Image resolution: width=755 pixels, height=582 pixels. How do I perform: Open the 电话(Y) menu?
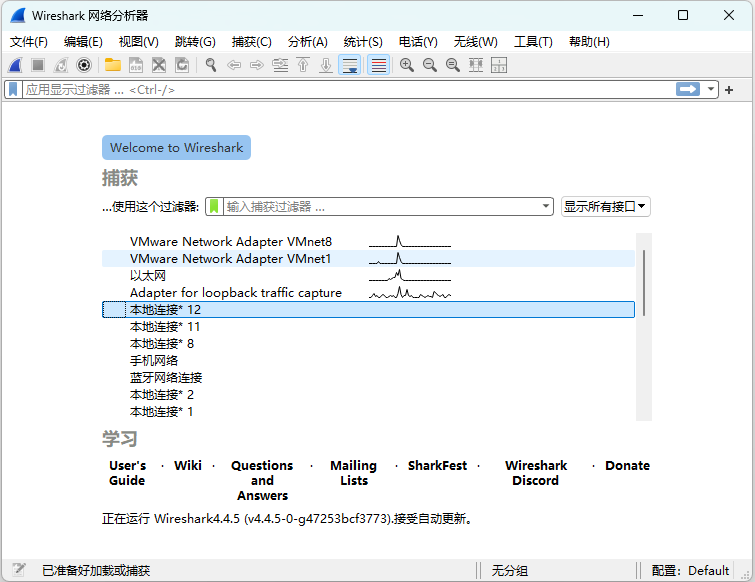click(x=418, y=42)
